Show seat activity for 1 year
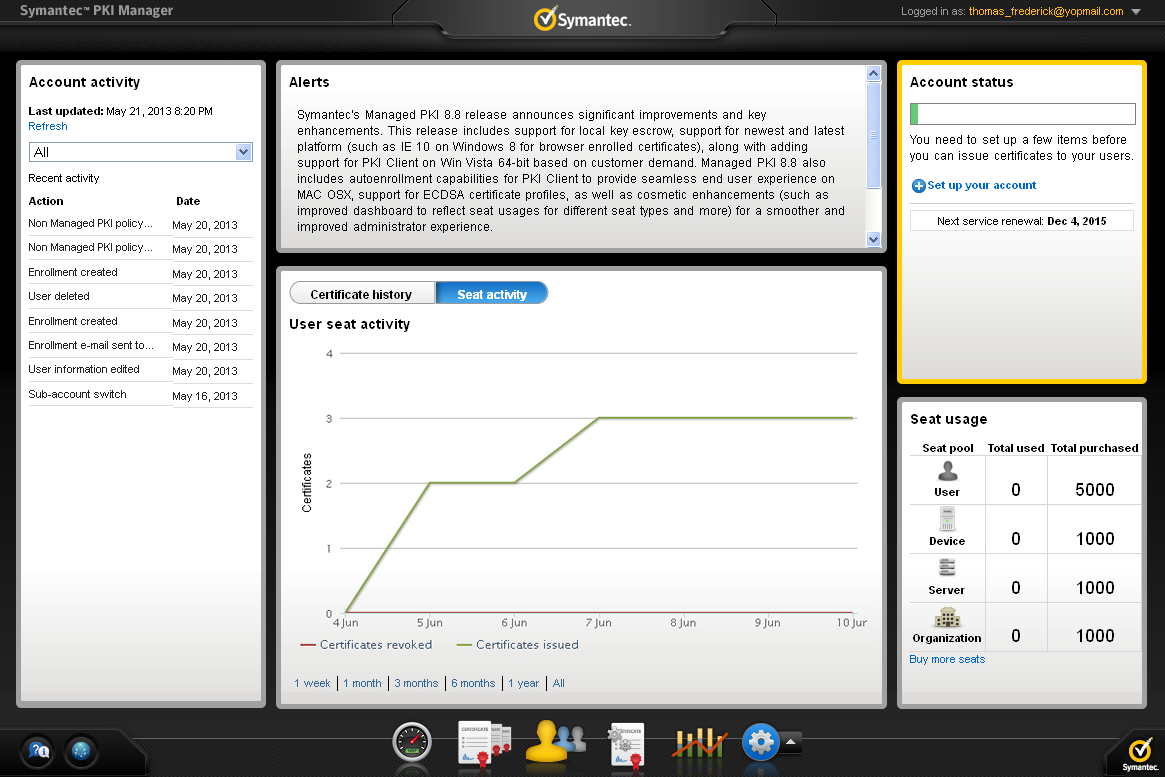Image resolution: width=1165 pixels, height=777 pixels. pyautogui.click(x=524, y=683)
